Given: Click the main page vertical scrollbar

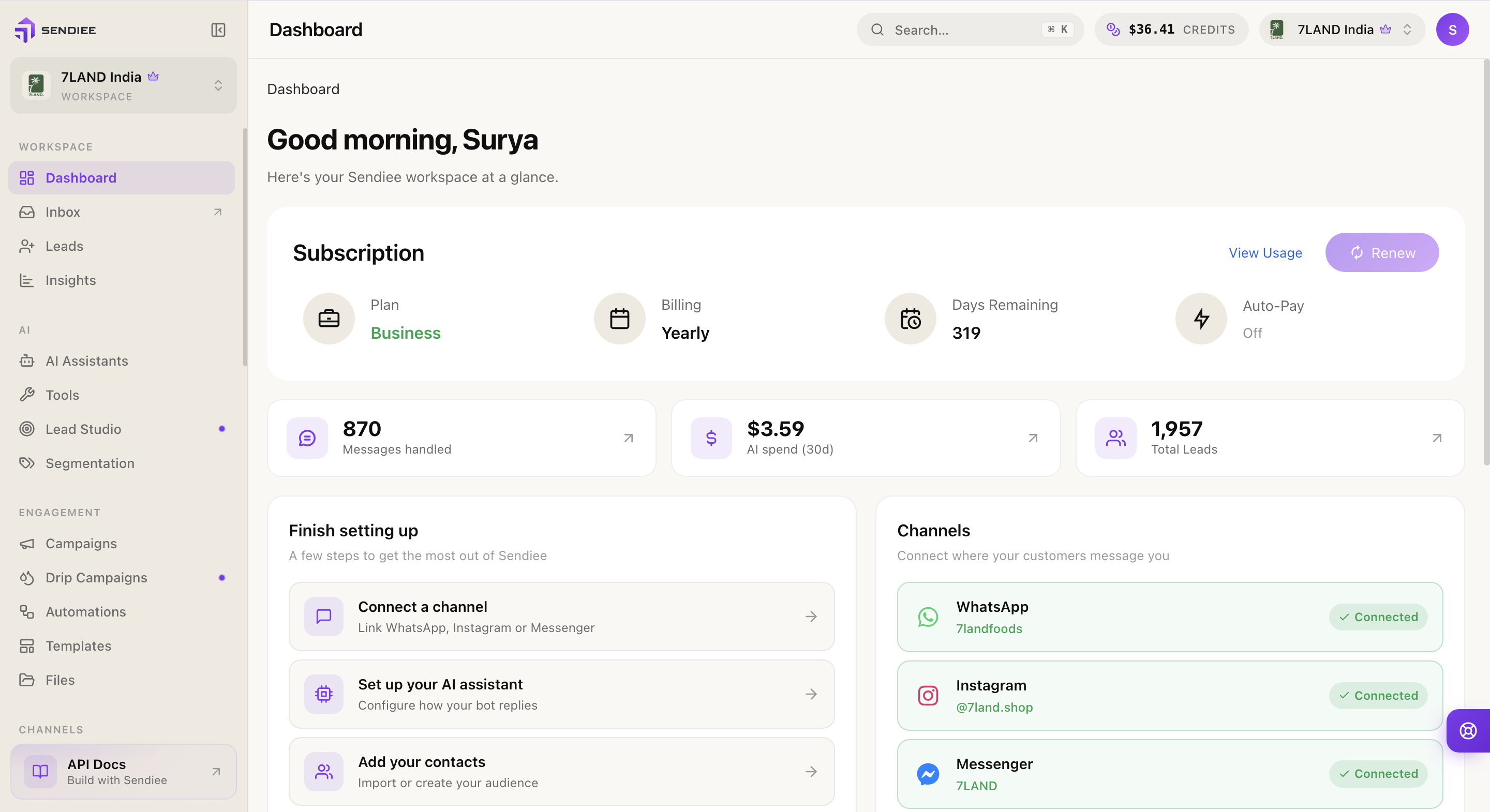Looking at the screenshot, I should [1485, 263].
